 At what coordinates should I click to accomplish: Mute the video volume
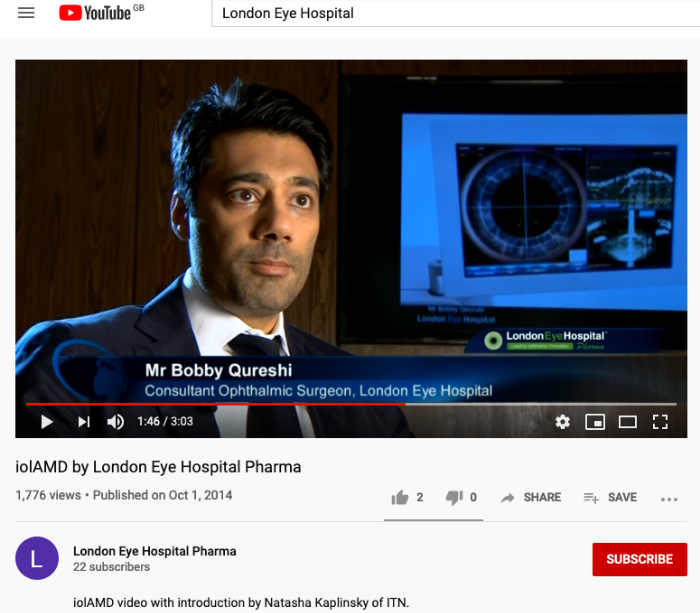point(116,422)
